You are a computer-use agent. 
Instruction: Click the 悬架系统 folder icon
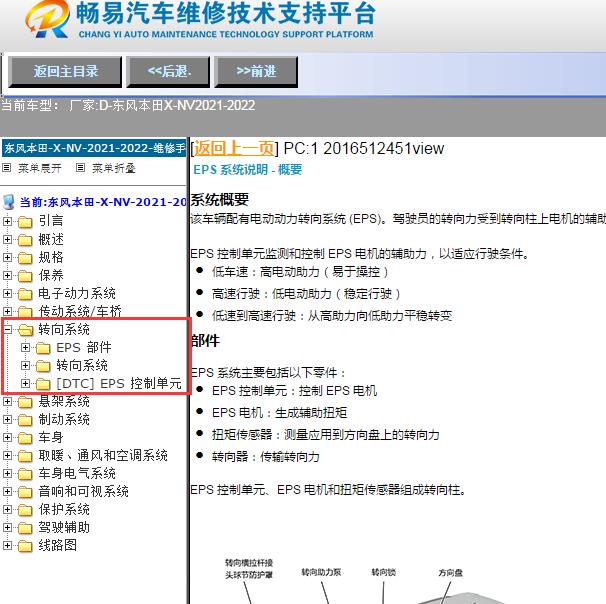[25, 402]
